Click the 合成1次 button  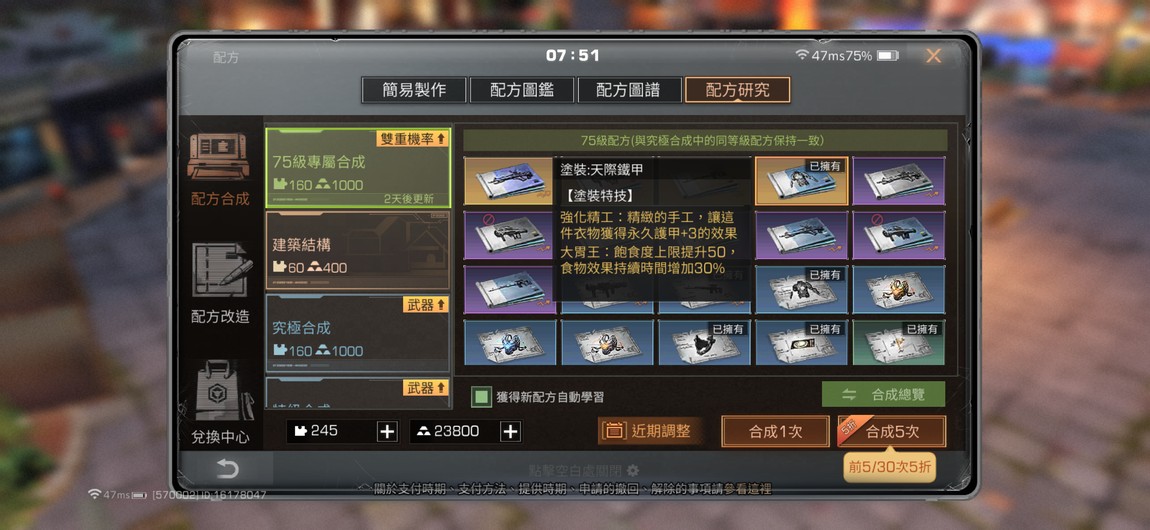tap(775, 432)
